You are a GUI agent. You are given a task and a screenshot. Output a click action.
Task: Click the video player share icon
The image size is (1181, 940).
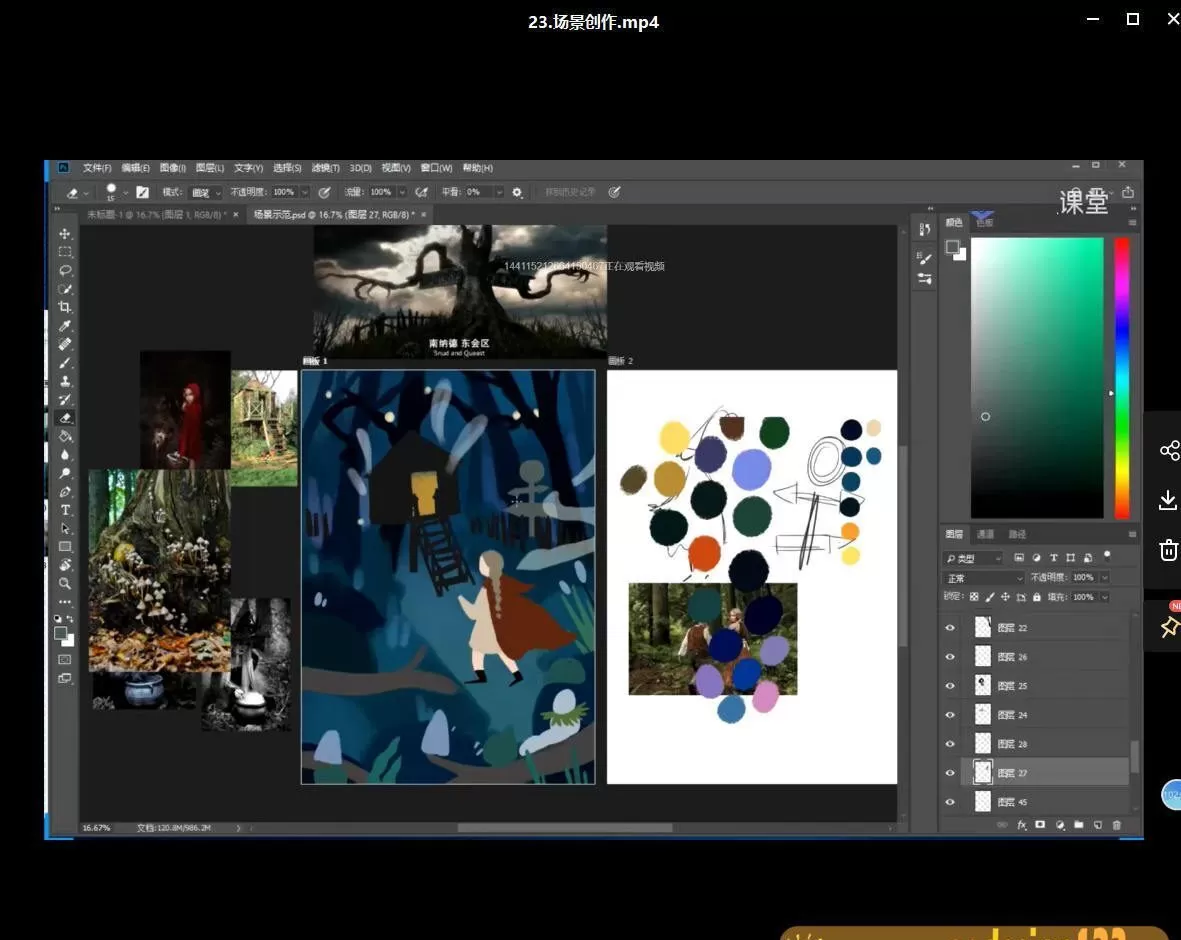click(1168, 451)
